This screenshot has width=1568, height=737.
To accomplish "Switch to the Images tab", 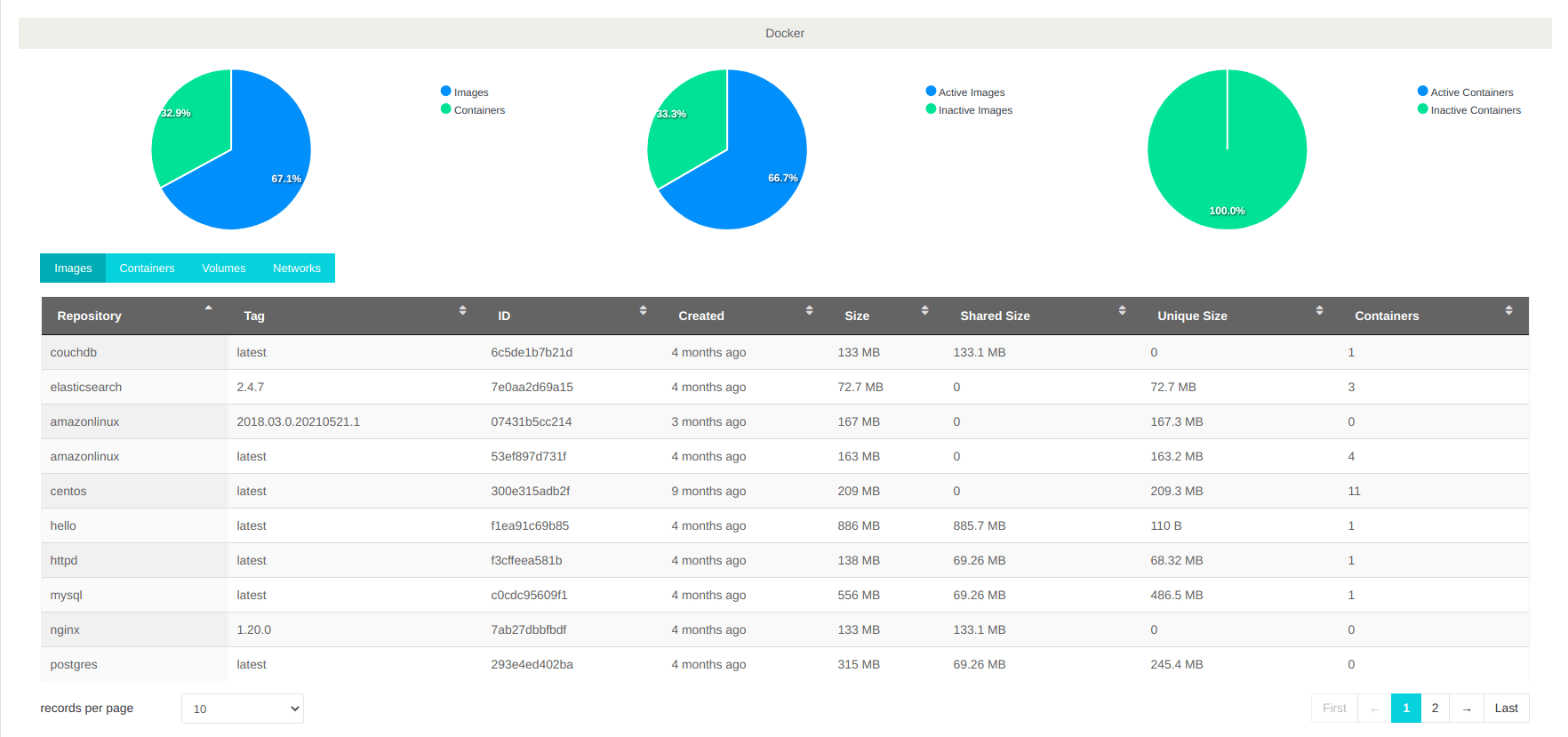I will [73, 268].
